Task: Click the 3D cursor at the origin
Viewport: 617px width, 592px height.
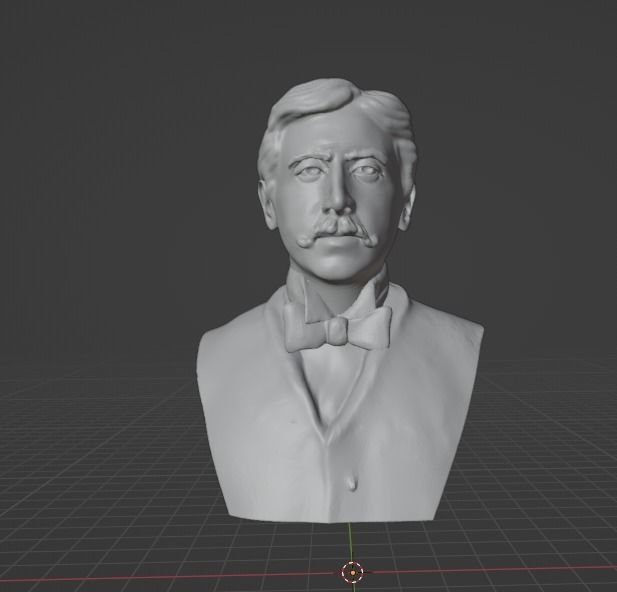Action: click(352, 572)
